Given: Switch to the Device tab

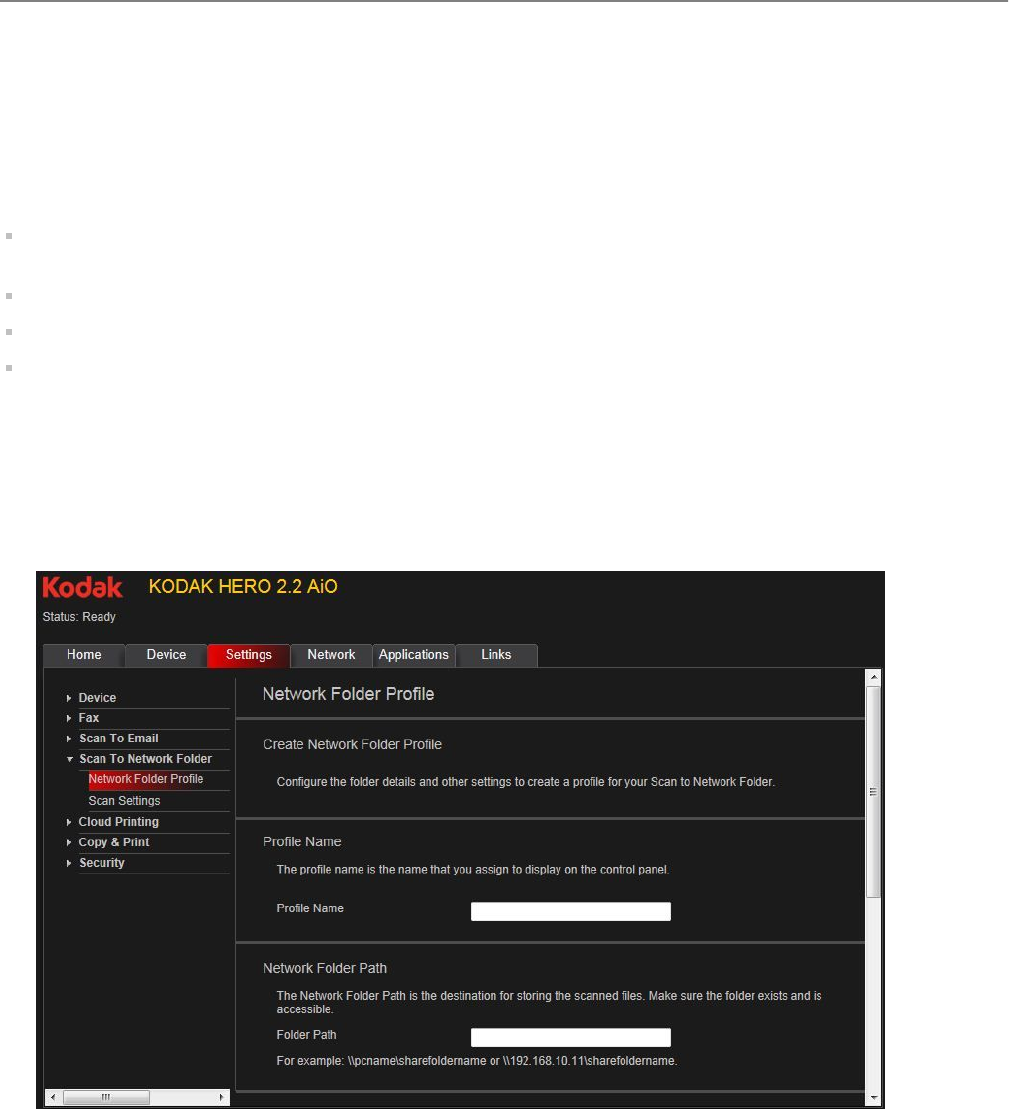Looking at the screenshot, I should point(166,655).
